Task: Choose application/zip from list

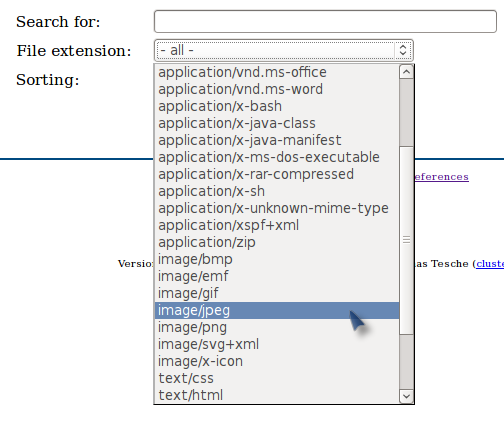Action: (x=277, y=242)
